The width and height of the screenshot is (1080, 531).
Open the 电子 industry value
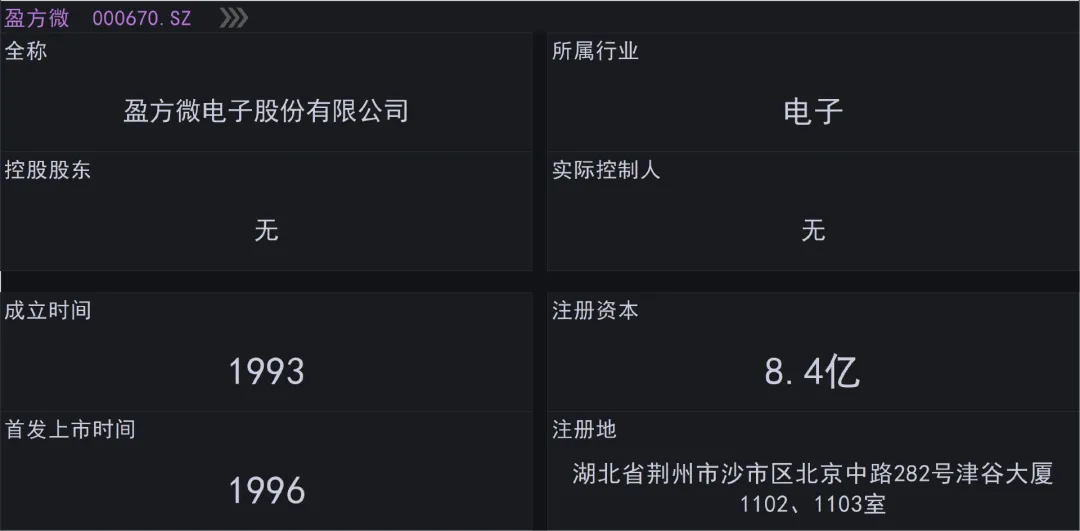(x=813, y=111)
